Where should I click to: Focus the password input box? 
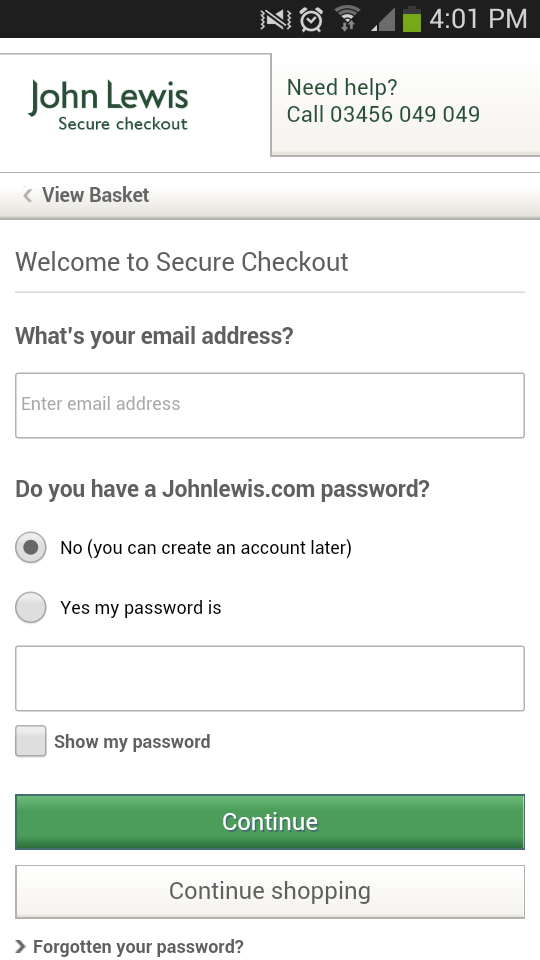[x=270, y=678]
